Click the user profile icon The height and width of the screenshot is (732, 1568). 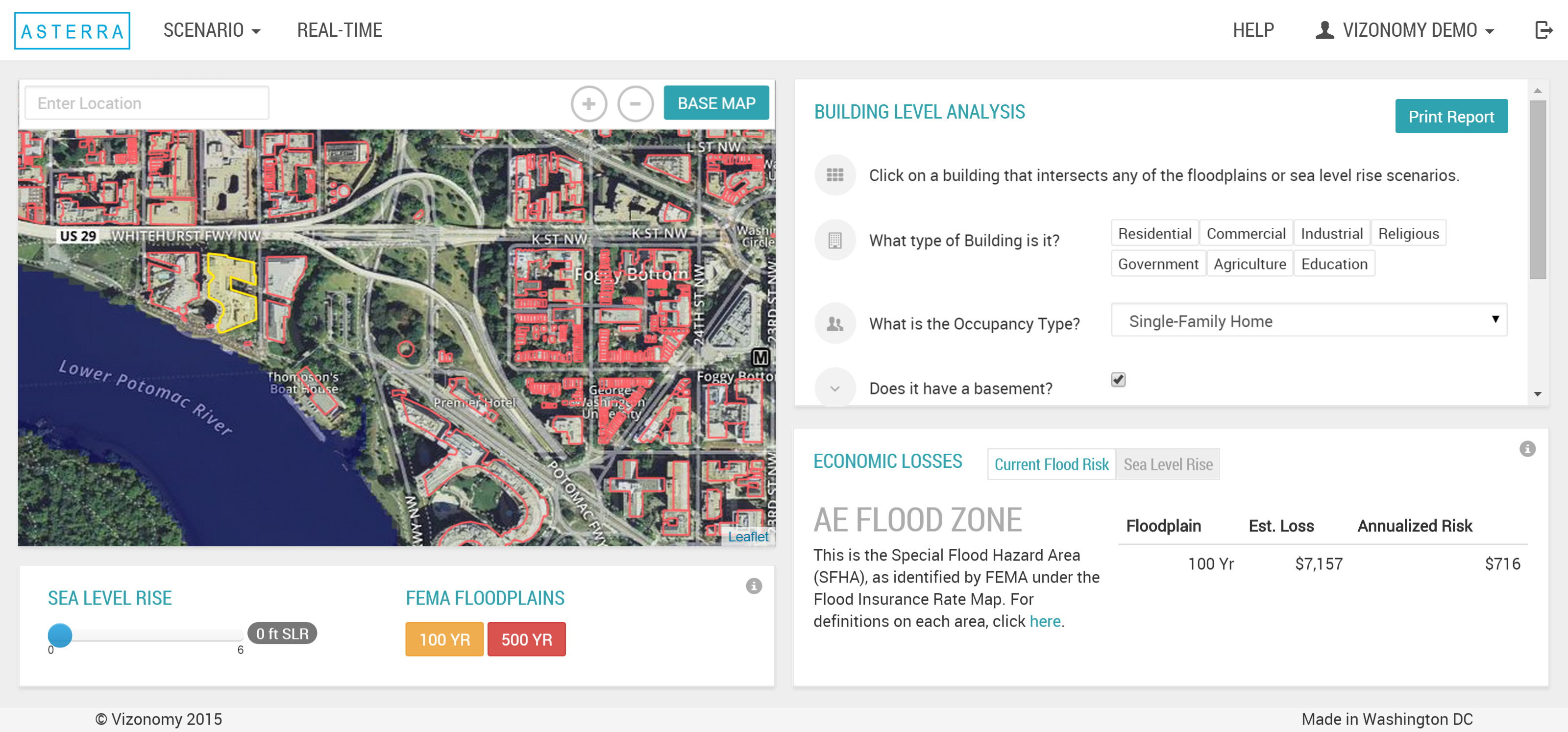1324,30
